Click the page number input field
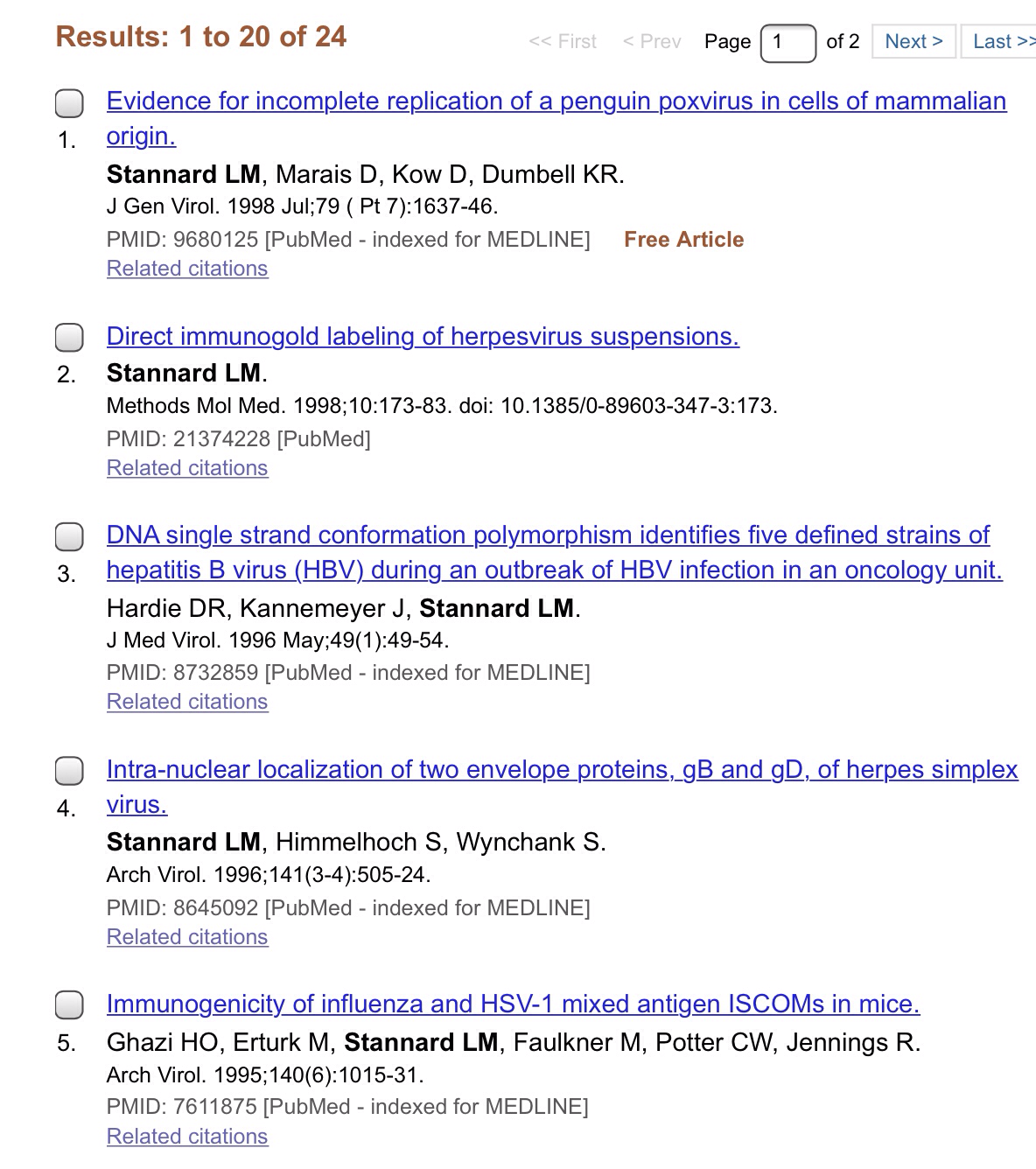 point(787,42)
